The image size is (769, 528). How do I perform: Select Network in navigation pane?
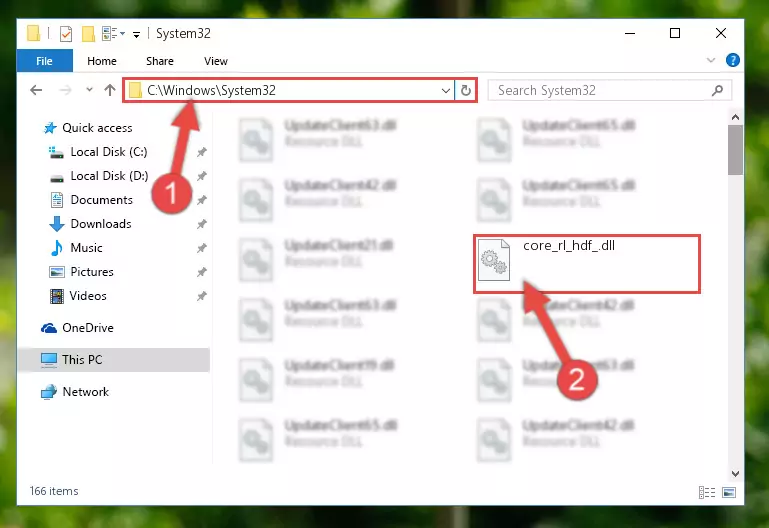point(75,392)
